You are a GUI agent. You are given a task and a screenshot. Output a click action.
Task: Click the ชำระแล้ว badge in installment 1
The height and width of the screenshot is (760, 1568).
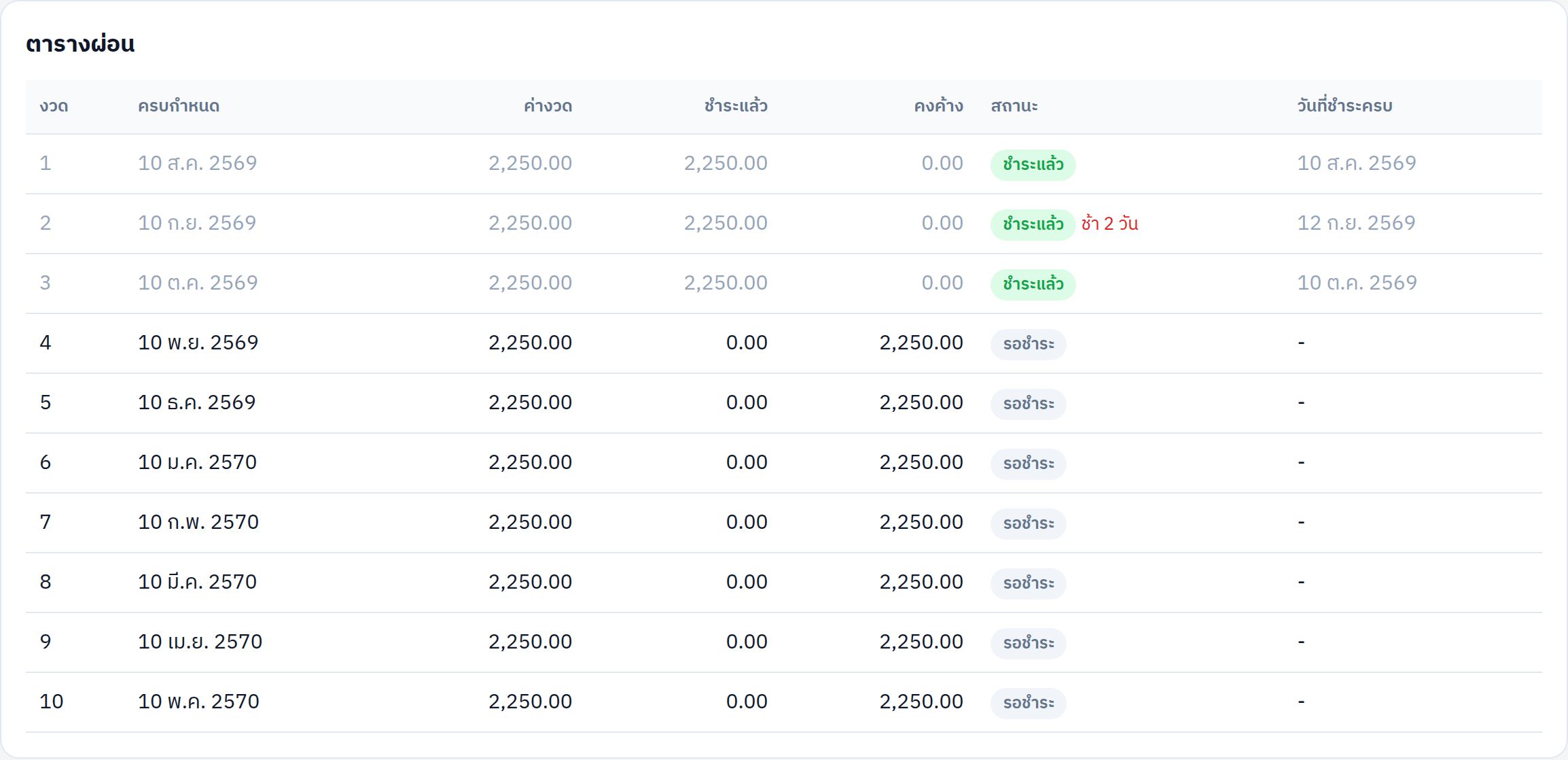tap(1033, 165)
